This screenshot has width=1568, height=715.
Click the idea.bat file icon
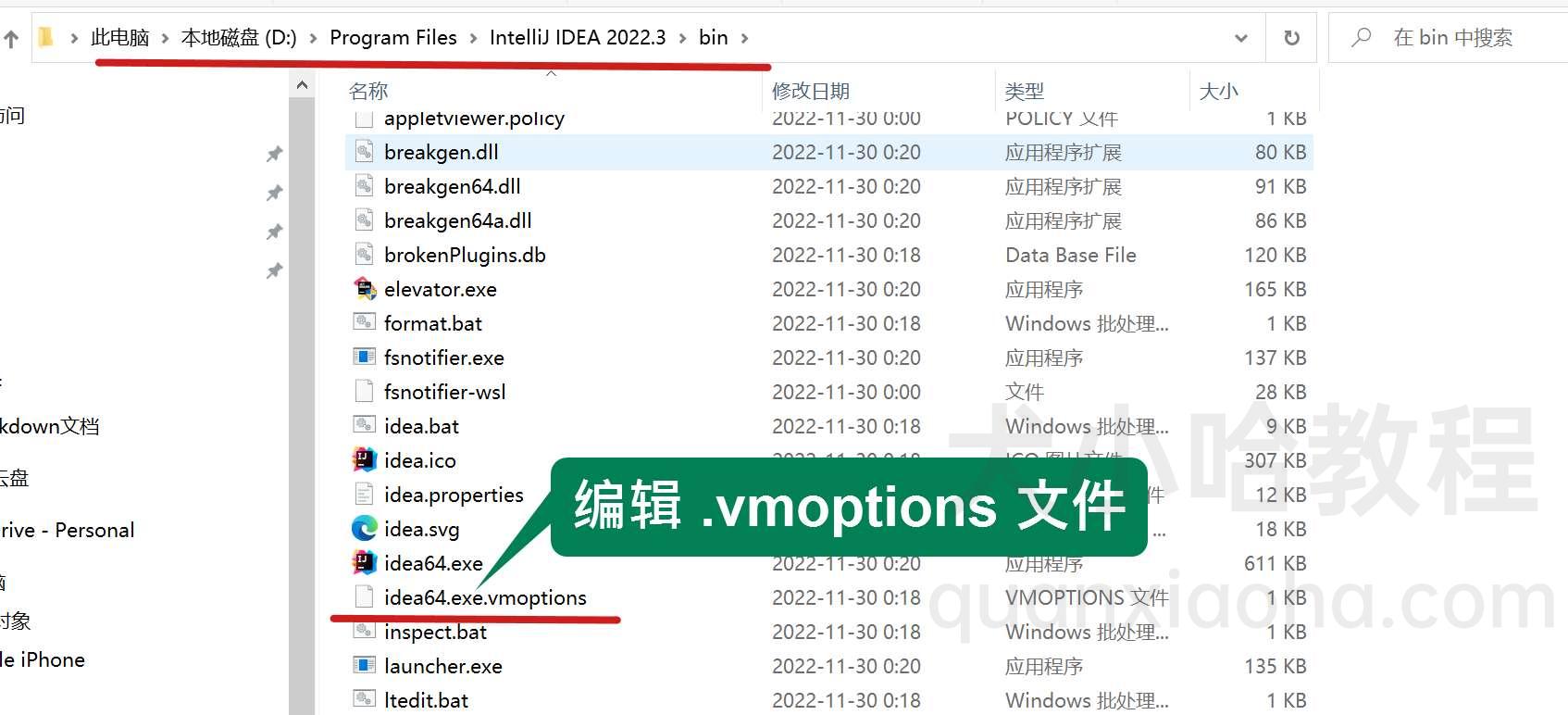pyautogui.click(x=365, y=426)
